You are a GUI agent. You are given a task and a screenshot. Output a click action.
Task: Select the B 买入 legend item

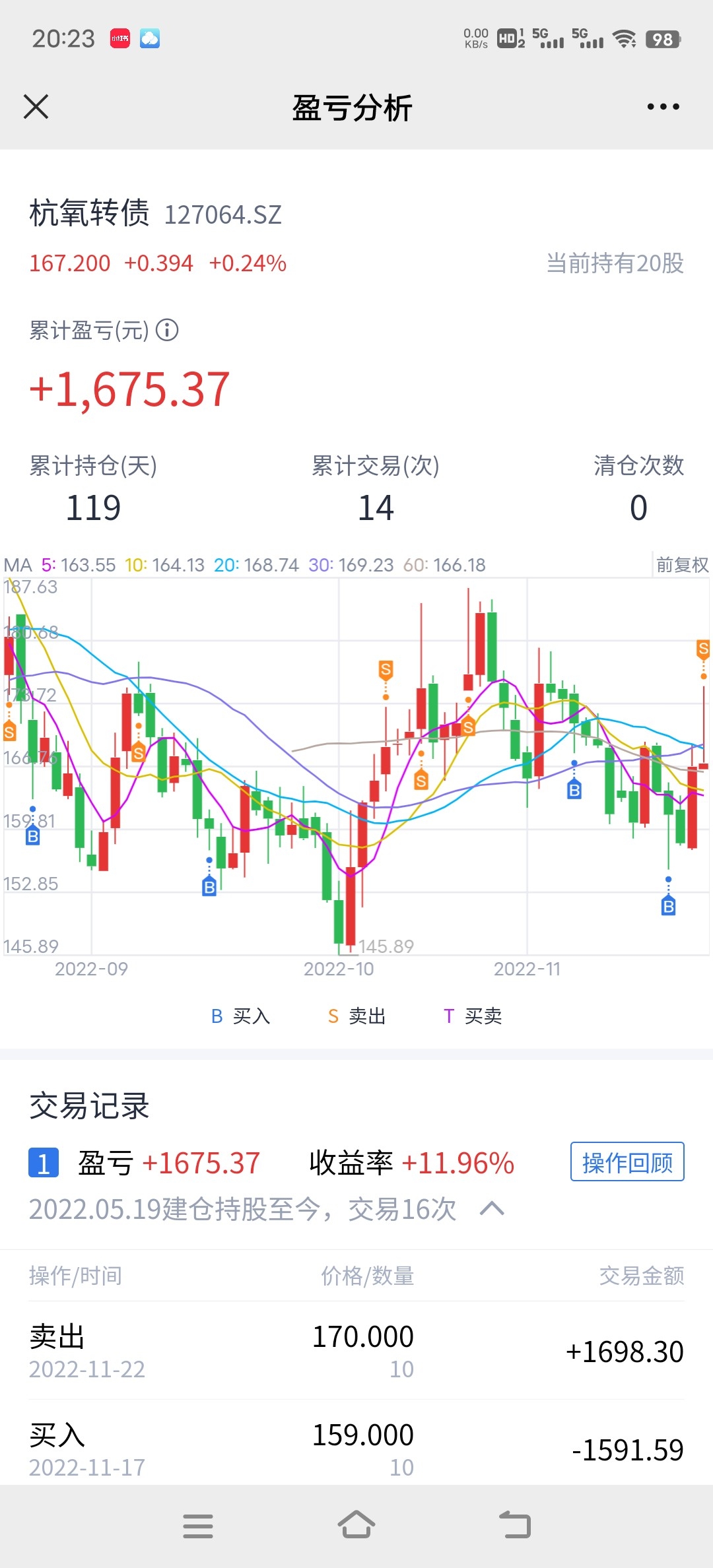coord(240,1016)
